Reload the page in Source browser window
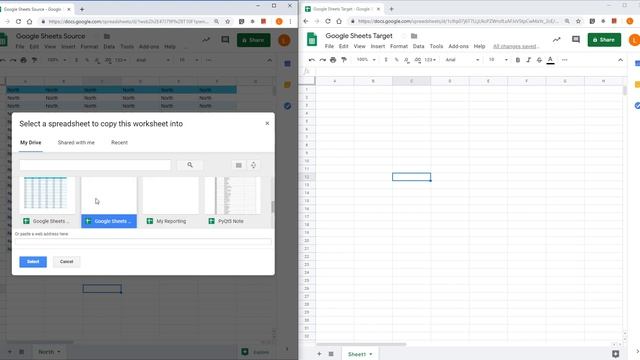The height and width of the screenshot is (360, 640). (x=18, y=22)
